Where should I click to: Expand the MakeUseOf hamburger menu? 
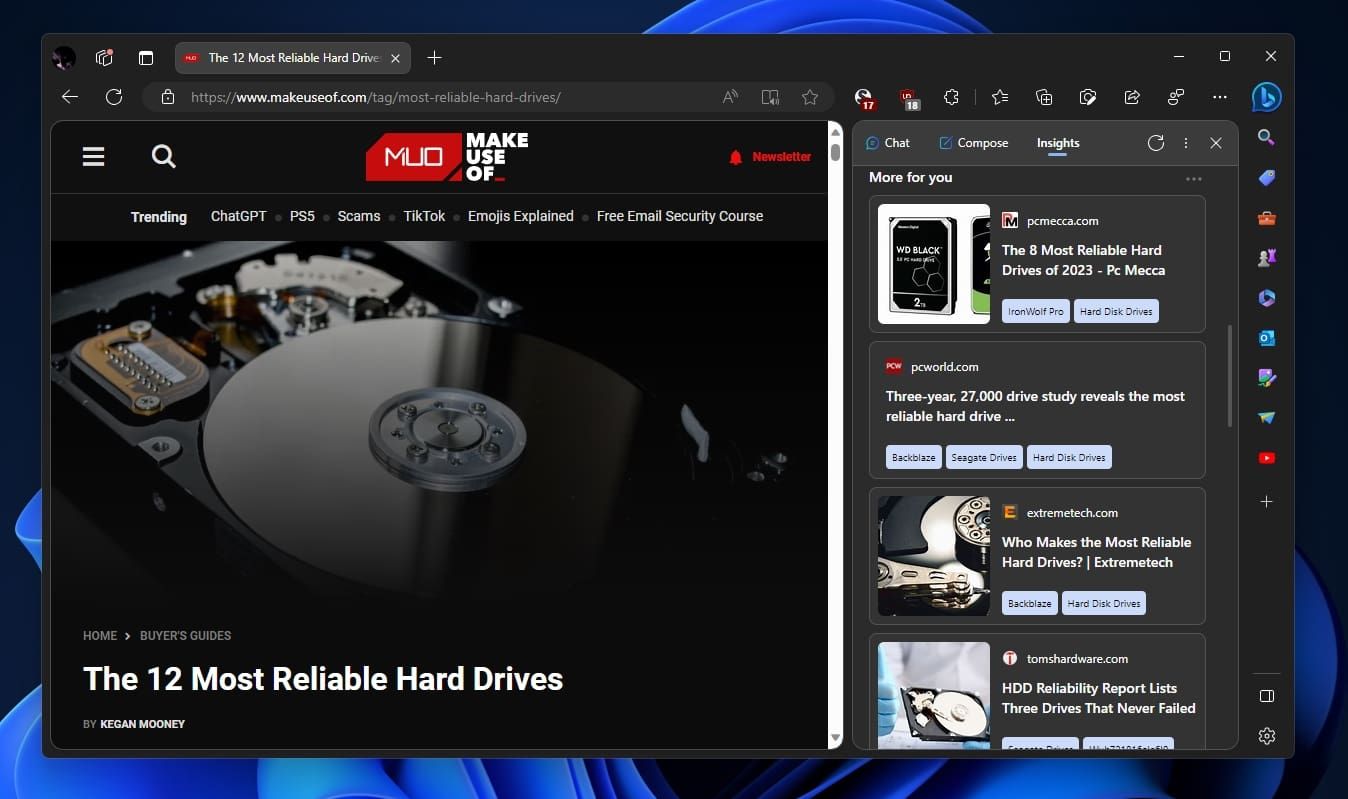[93, 156]
